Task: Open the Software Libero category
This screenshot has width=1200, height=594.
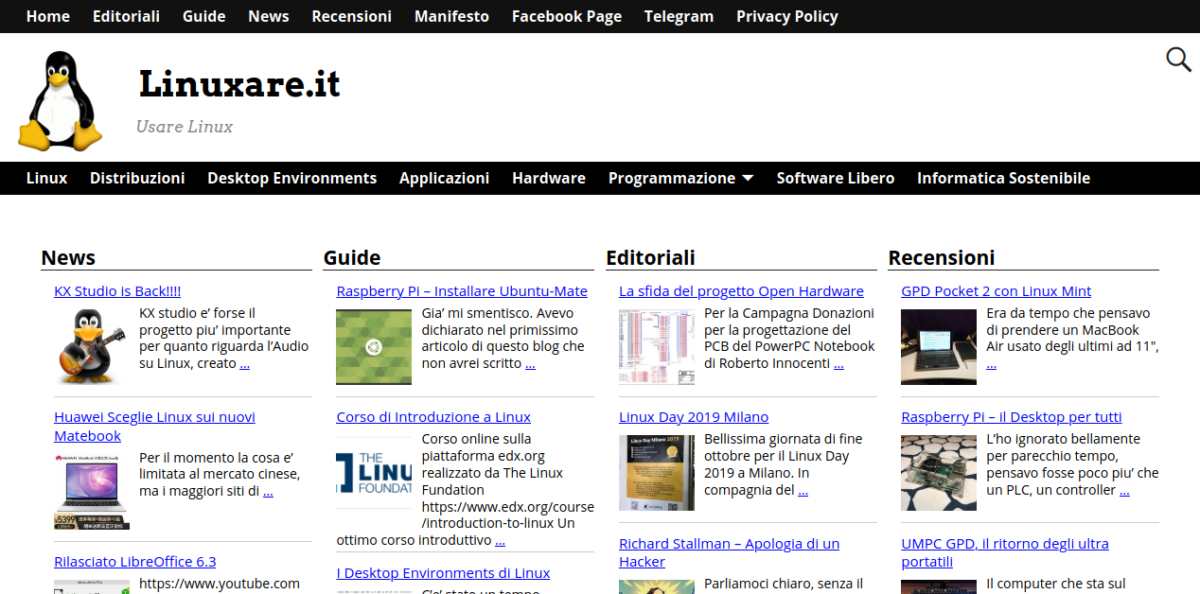Action: (x=836, y=178)
